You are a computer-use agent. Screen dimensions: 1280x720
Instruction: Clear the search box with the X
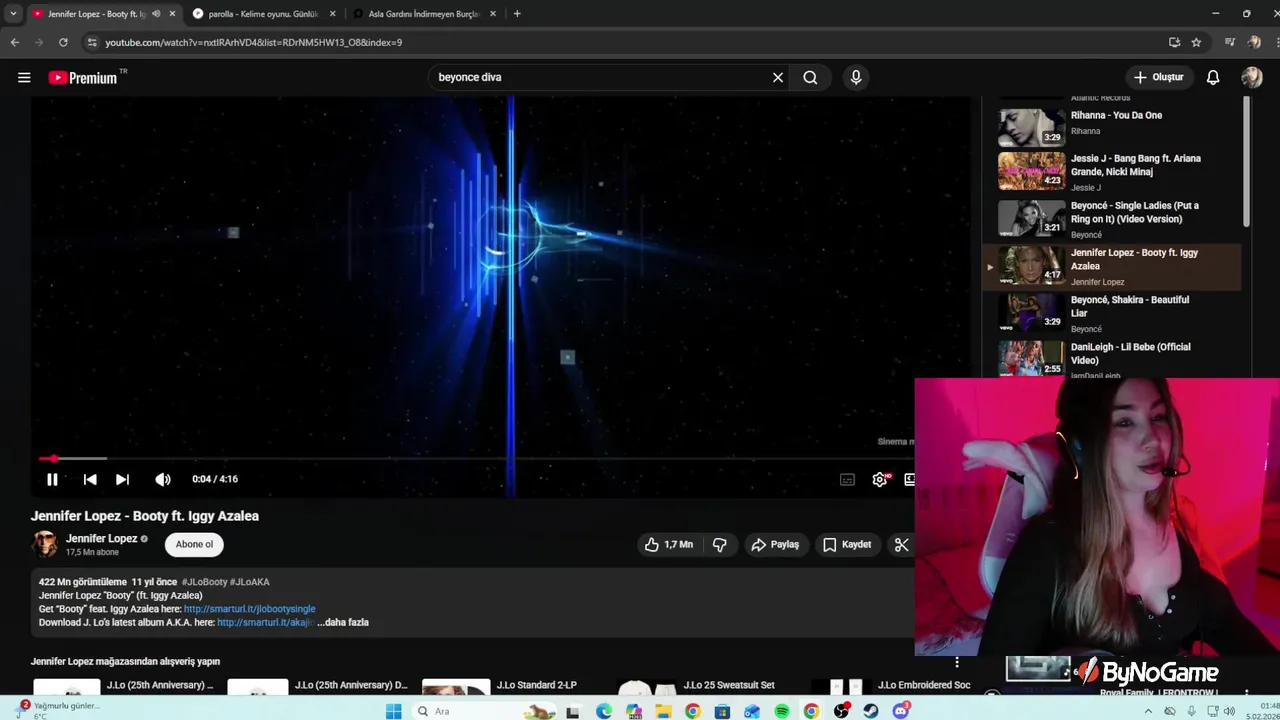777,77
